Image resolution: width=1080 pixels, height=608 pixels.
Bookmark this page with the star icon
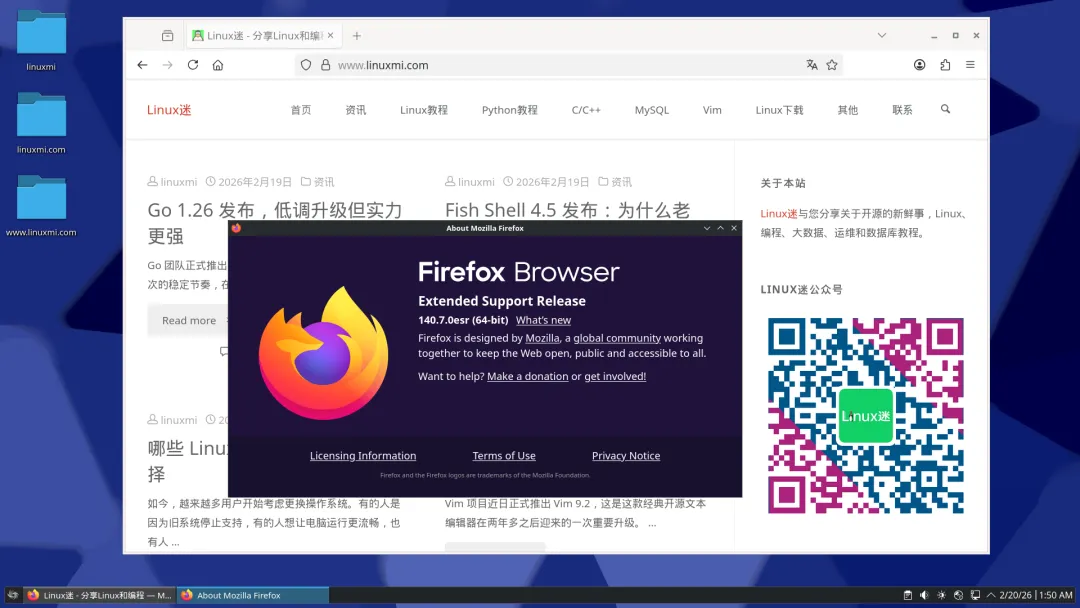click(x=832, y=65)
